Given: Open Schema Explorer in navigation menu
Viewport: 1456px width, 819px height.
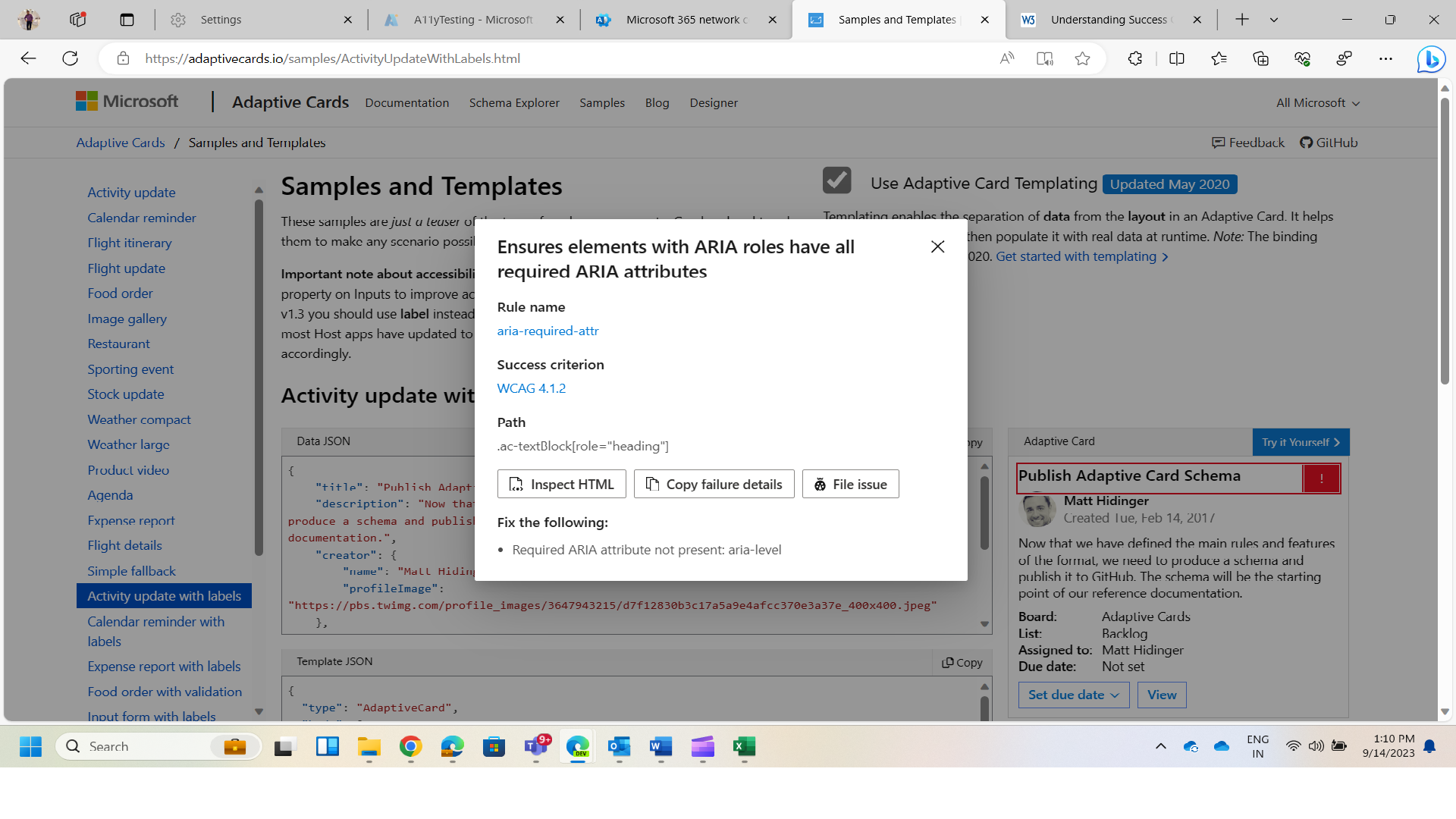Looking at the screenshot, I should click(x=514, y=103).
